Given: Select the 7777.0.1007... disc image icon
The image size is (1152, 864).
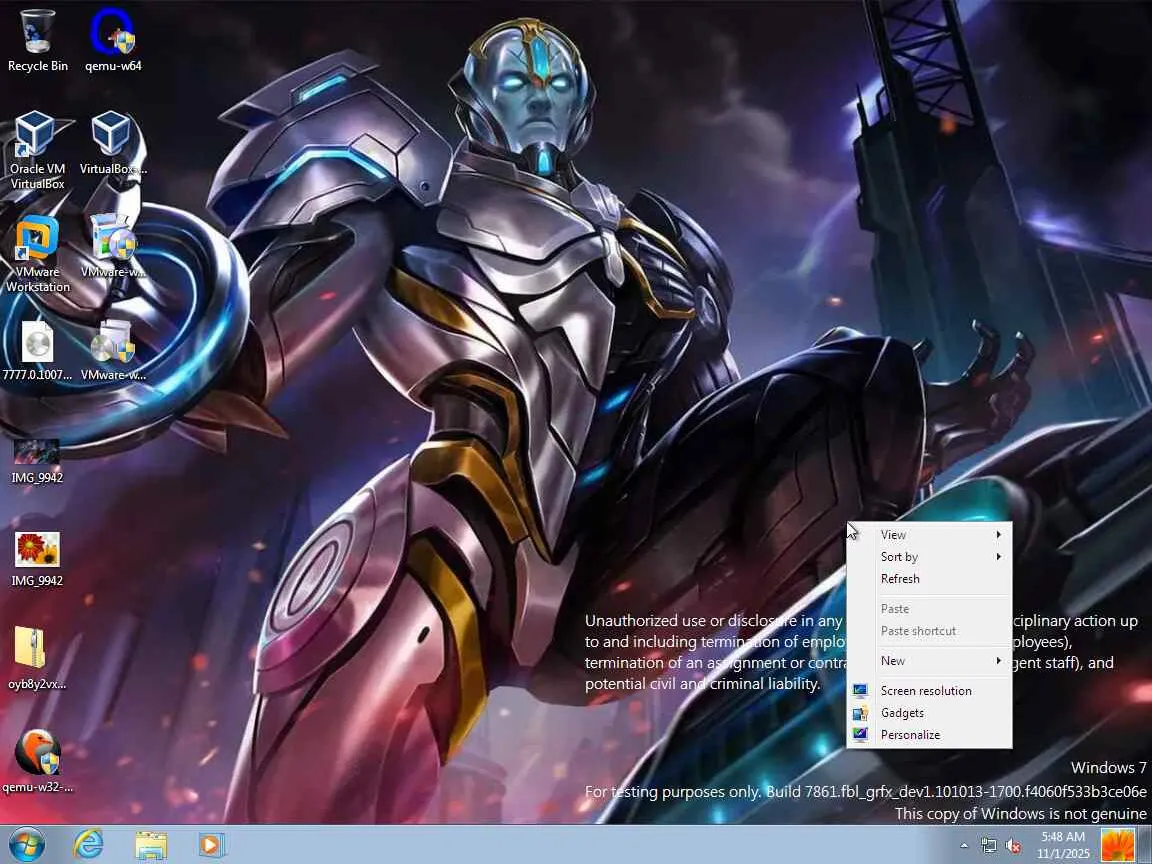Looking at the screenshot, I should pos(37,350).
